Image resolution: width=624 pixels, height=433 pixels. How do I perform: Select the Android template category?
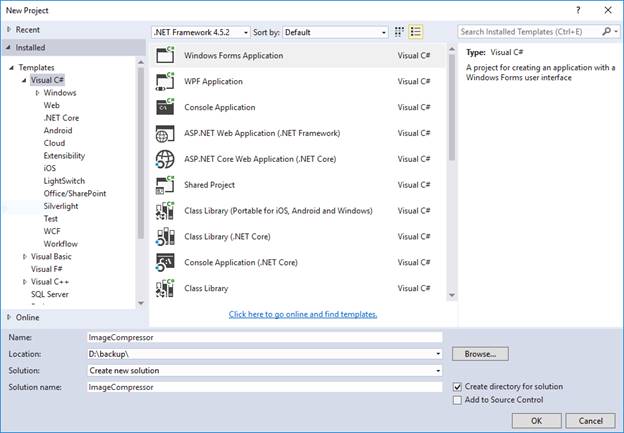coord(58,131)
